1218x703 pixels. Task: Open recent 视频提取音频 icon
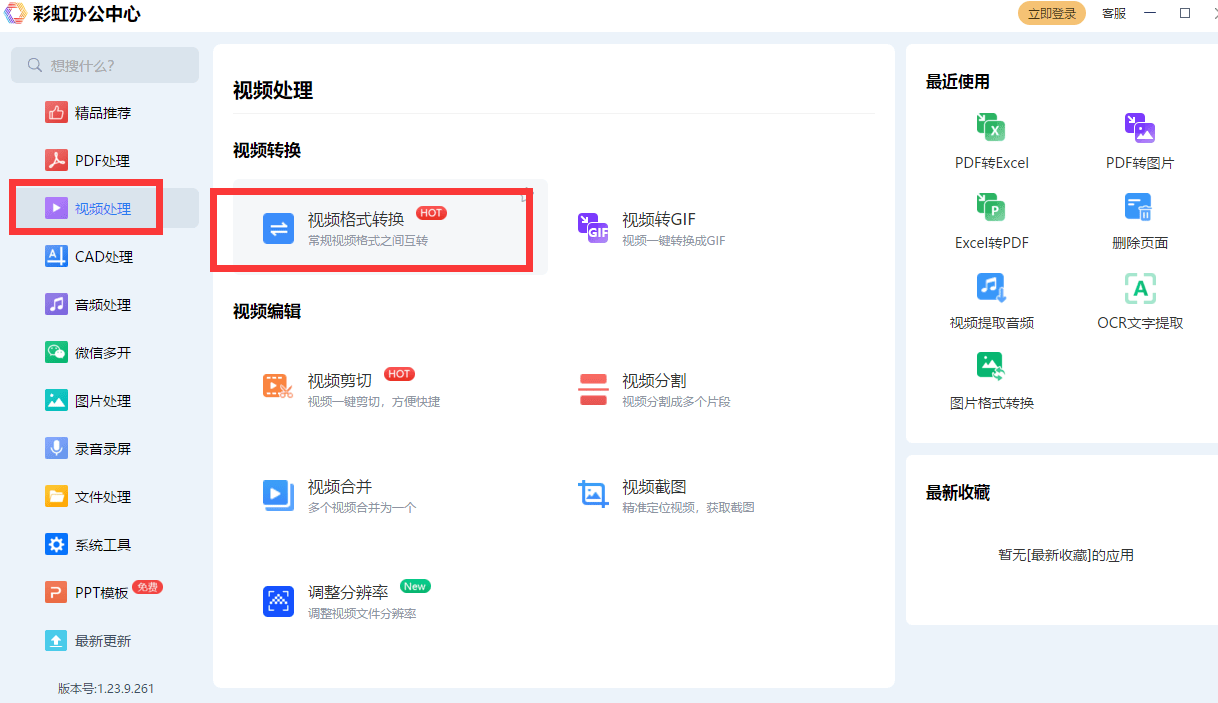pos(991,287)
